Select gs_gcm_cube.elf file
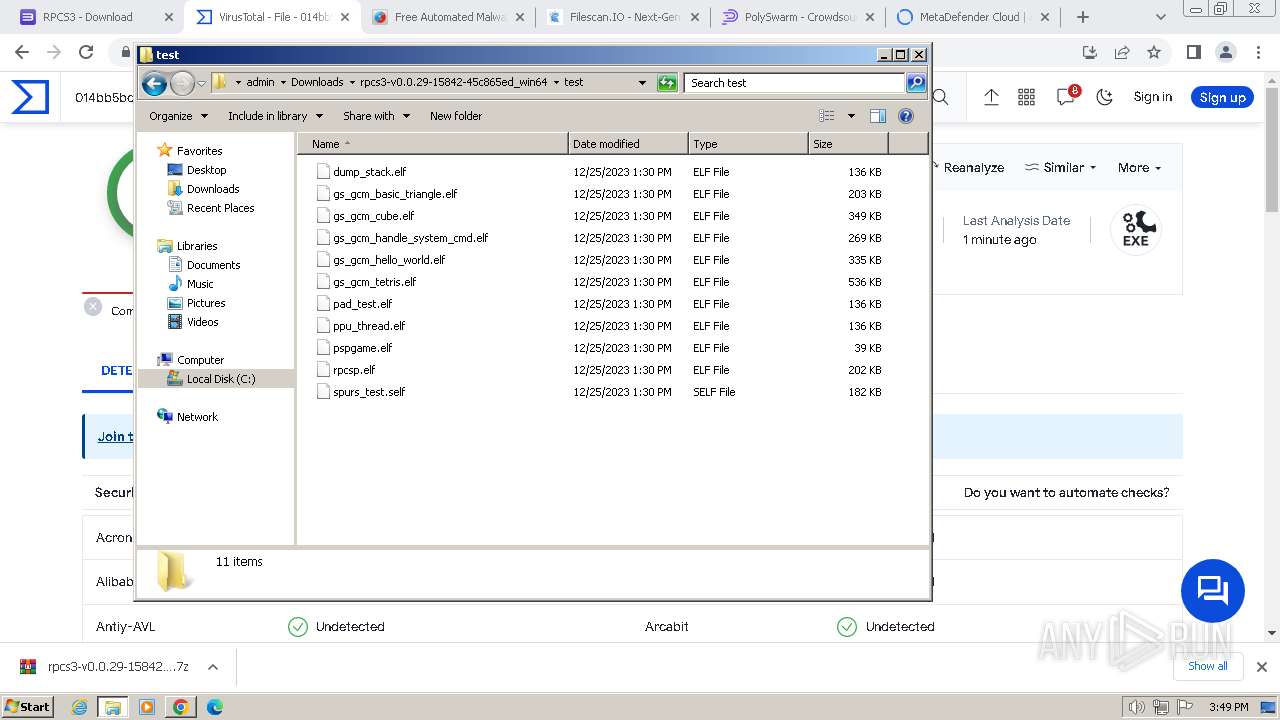1280x720 pixels. (373, 216)
